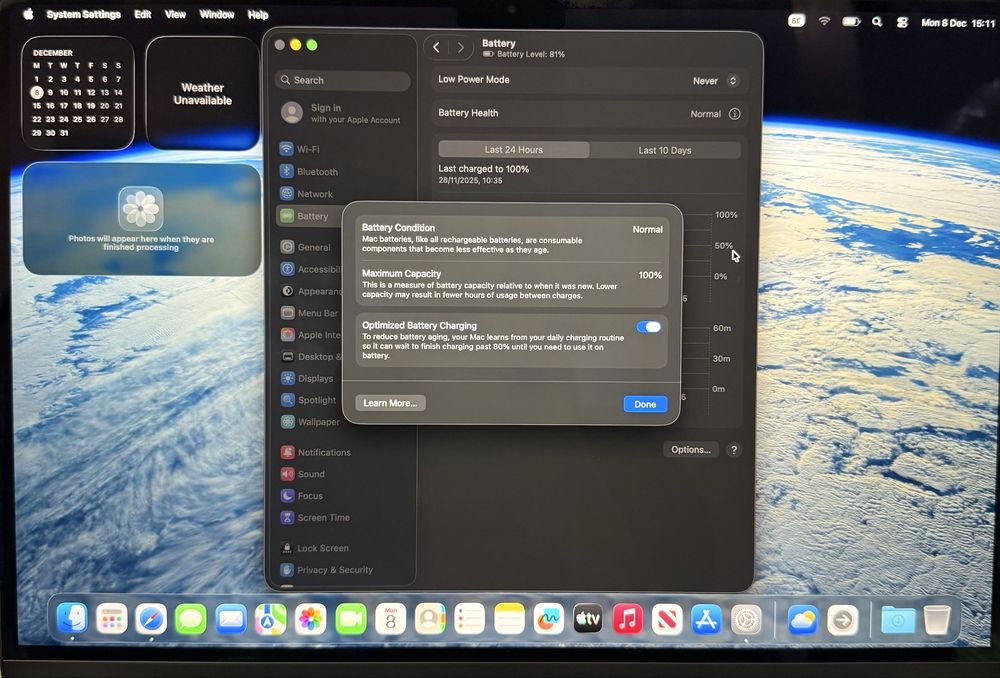
Task: Switch to Last 24 Hours tab
Action: [x=513, y=150]
